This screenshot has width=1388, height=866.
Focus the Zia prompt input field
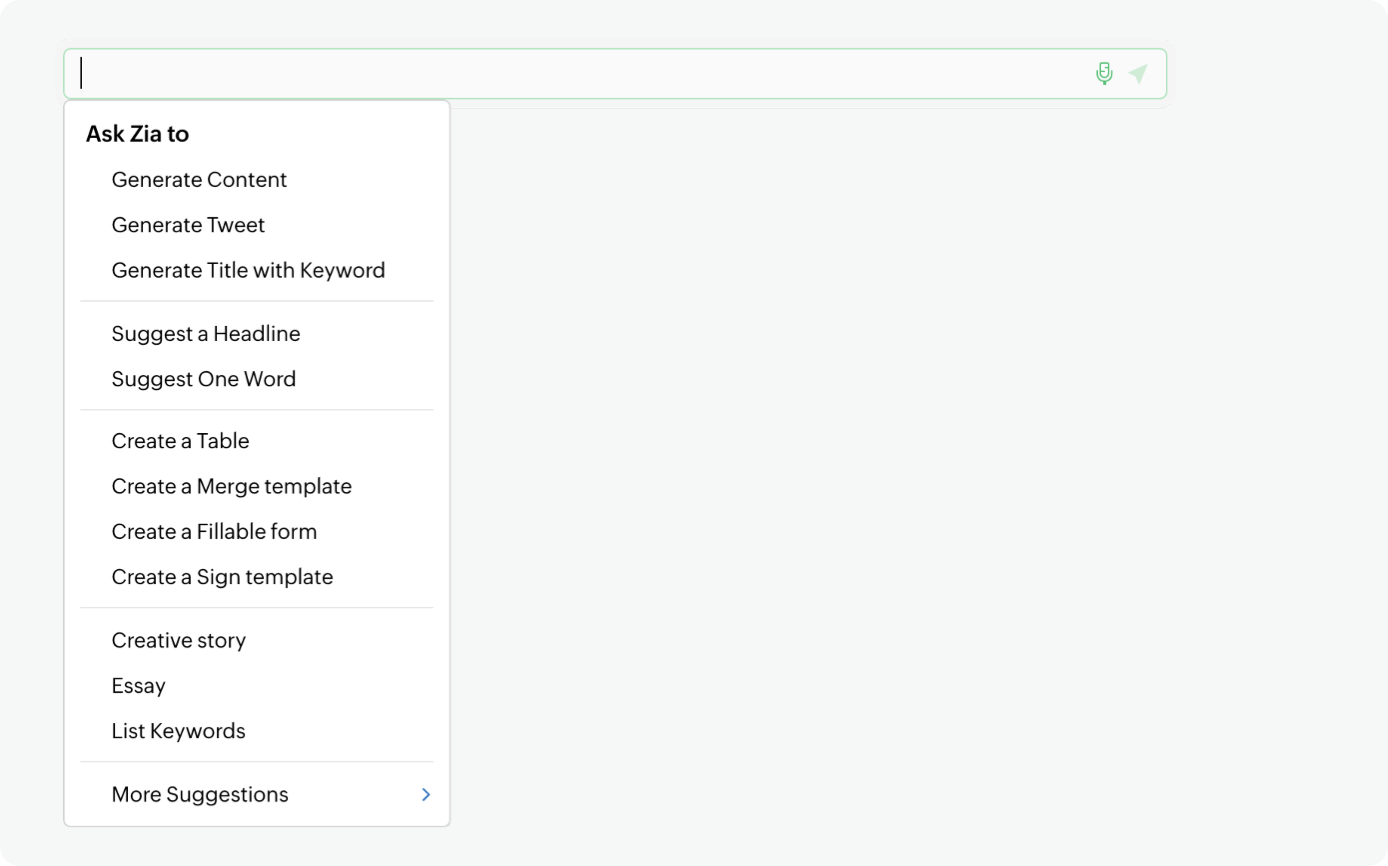[x=580, y=74]
